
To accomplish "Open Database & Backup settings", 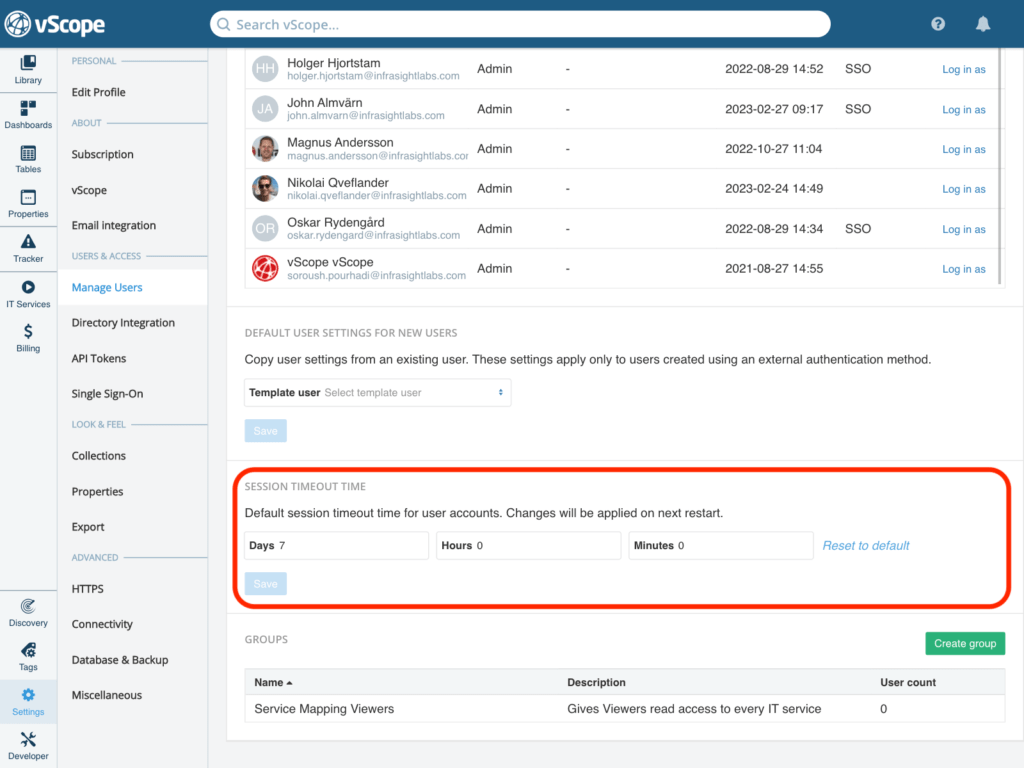I will point(120,660).
